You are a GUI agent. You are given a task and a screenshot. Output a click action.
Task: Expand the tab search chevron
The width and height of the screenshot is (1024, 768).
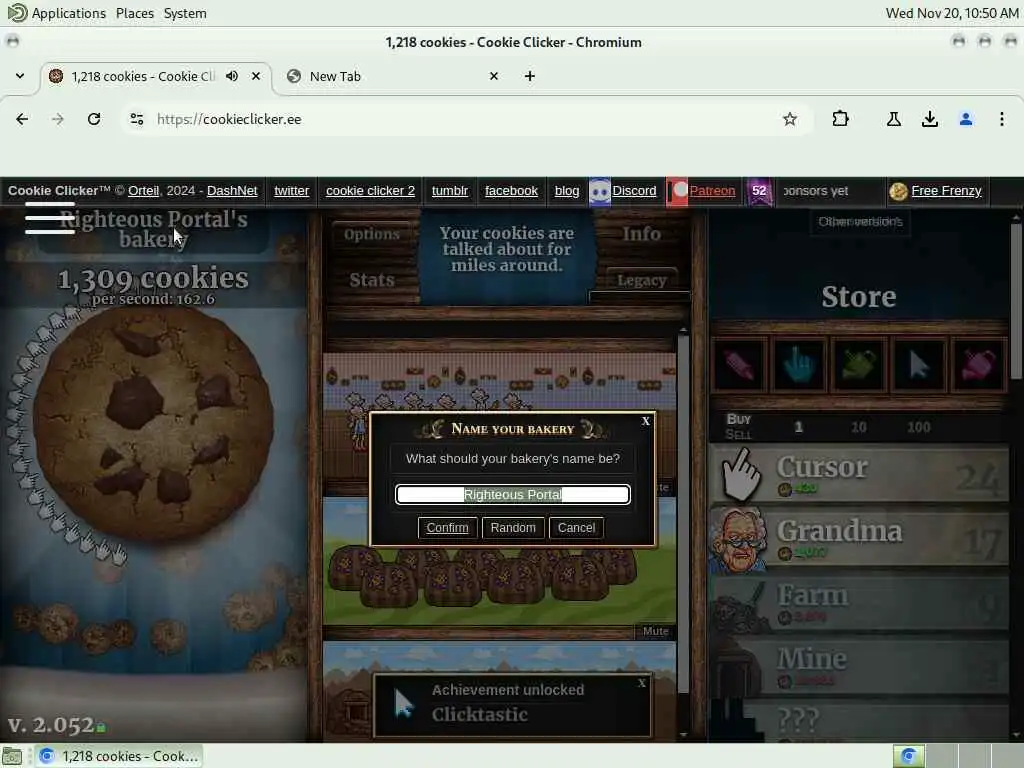tap(20, 76)
